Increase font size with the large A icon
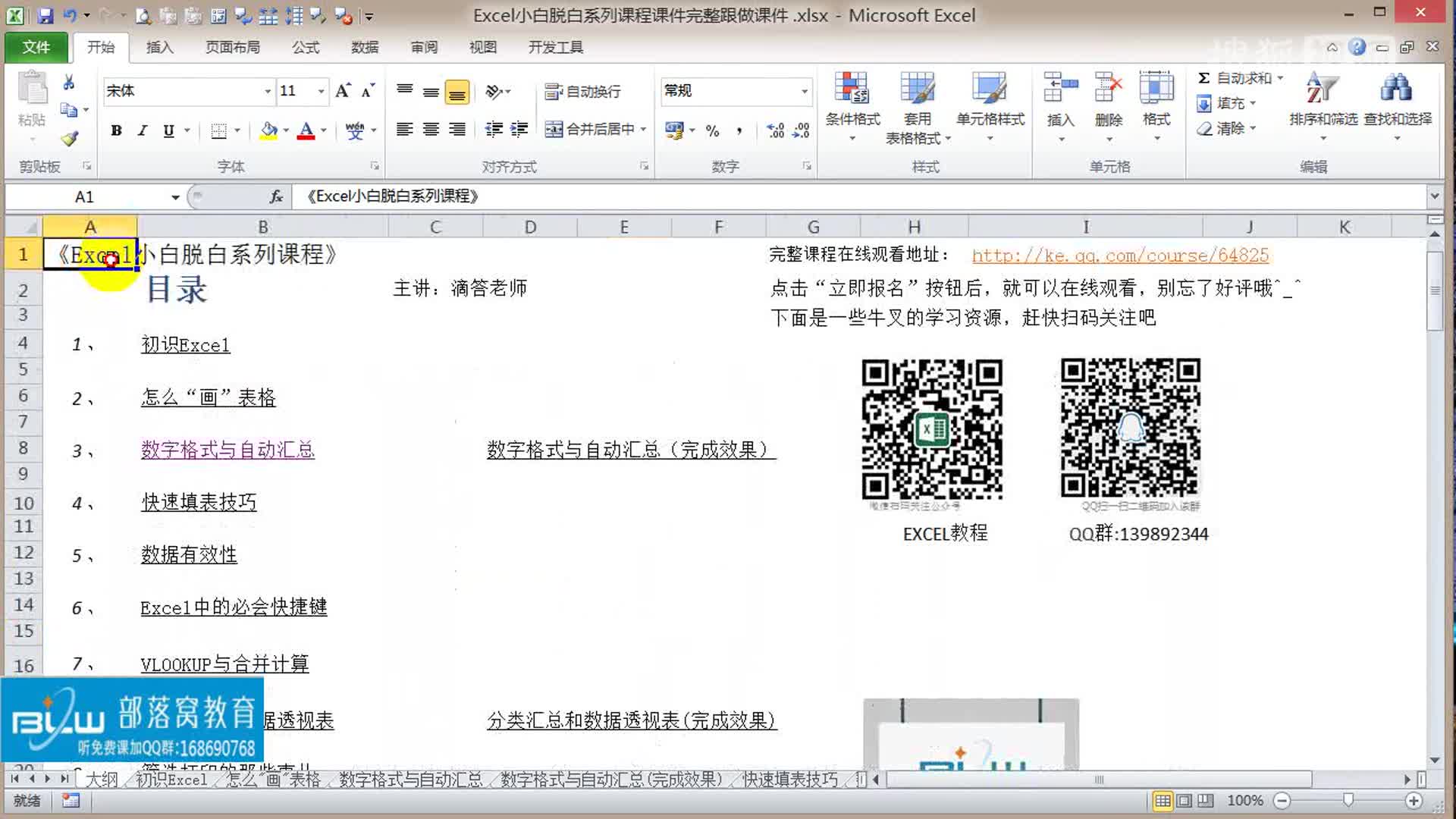The width and height of the screenshot is (1456, 819). 343,91
